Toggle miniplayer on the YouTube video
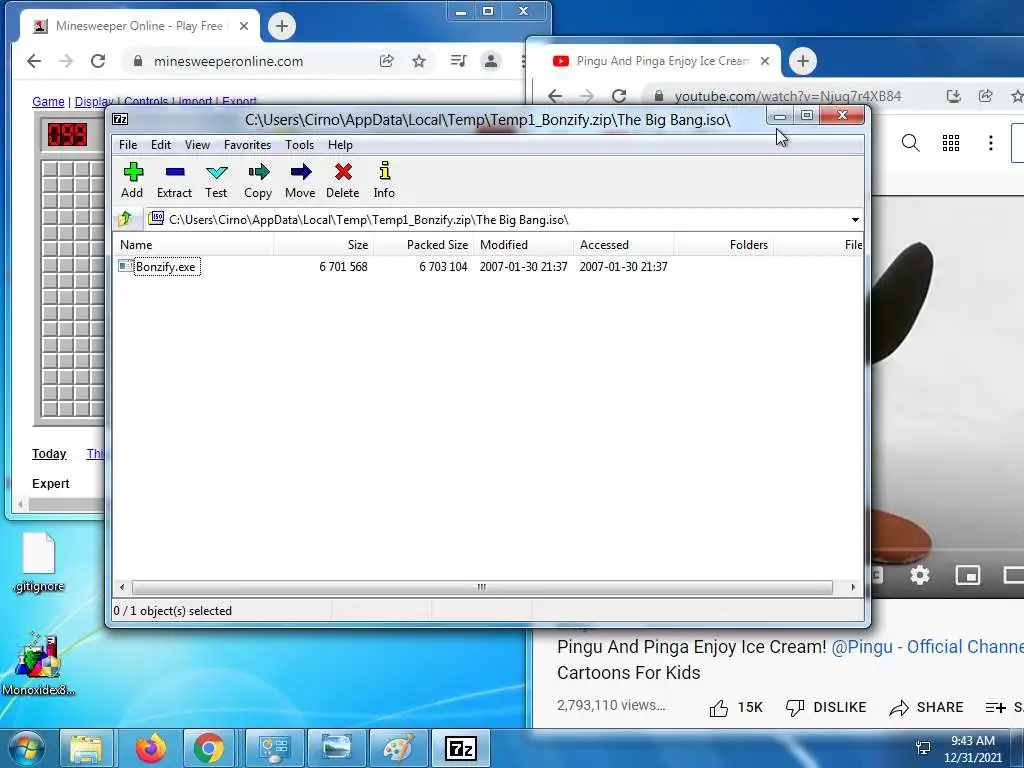Viewport: 1024px width, 768px height. [968, 575]
